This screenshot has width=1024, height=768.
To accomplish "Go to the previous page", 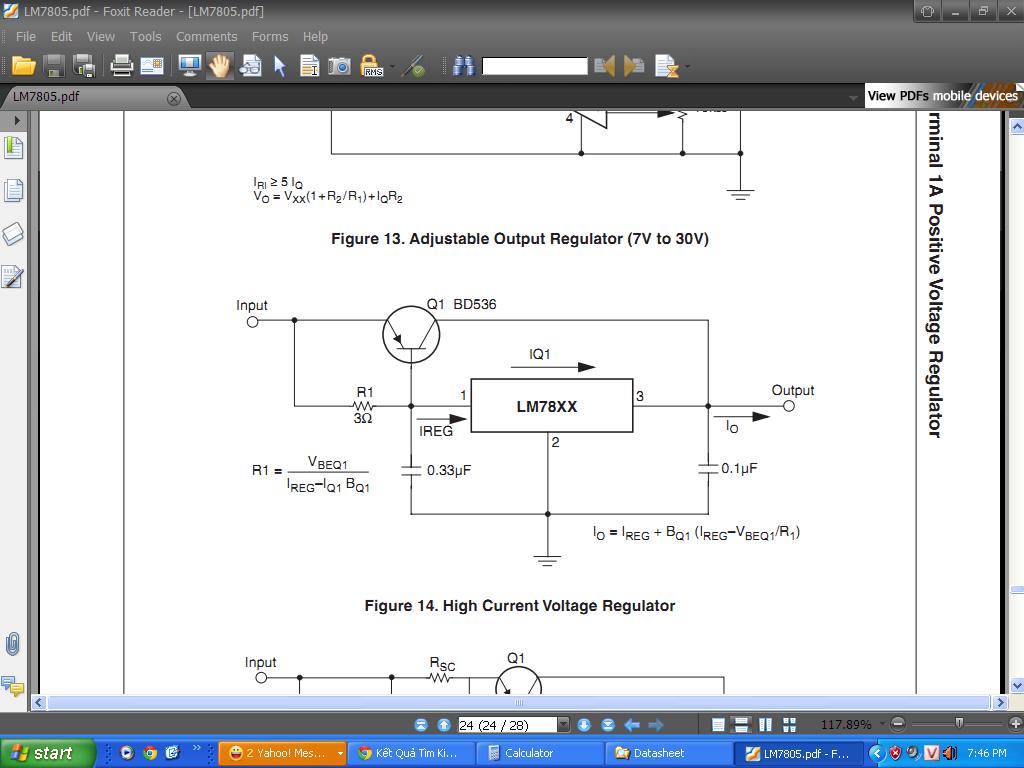I will click(444, 725).
